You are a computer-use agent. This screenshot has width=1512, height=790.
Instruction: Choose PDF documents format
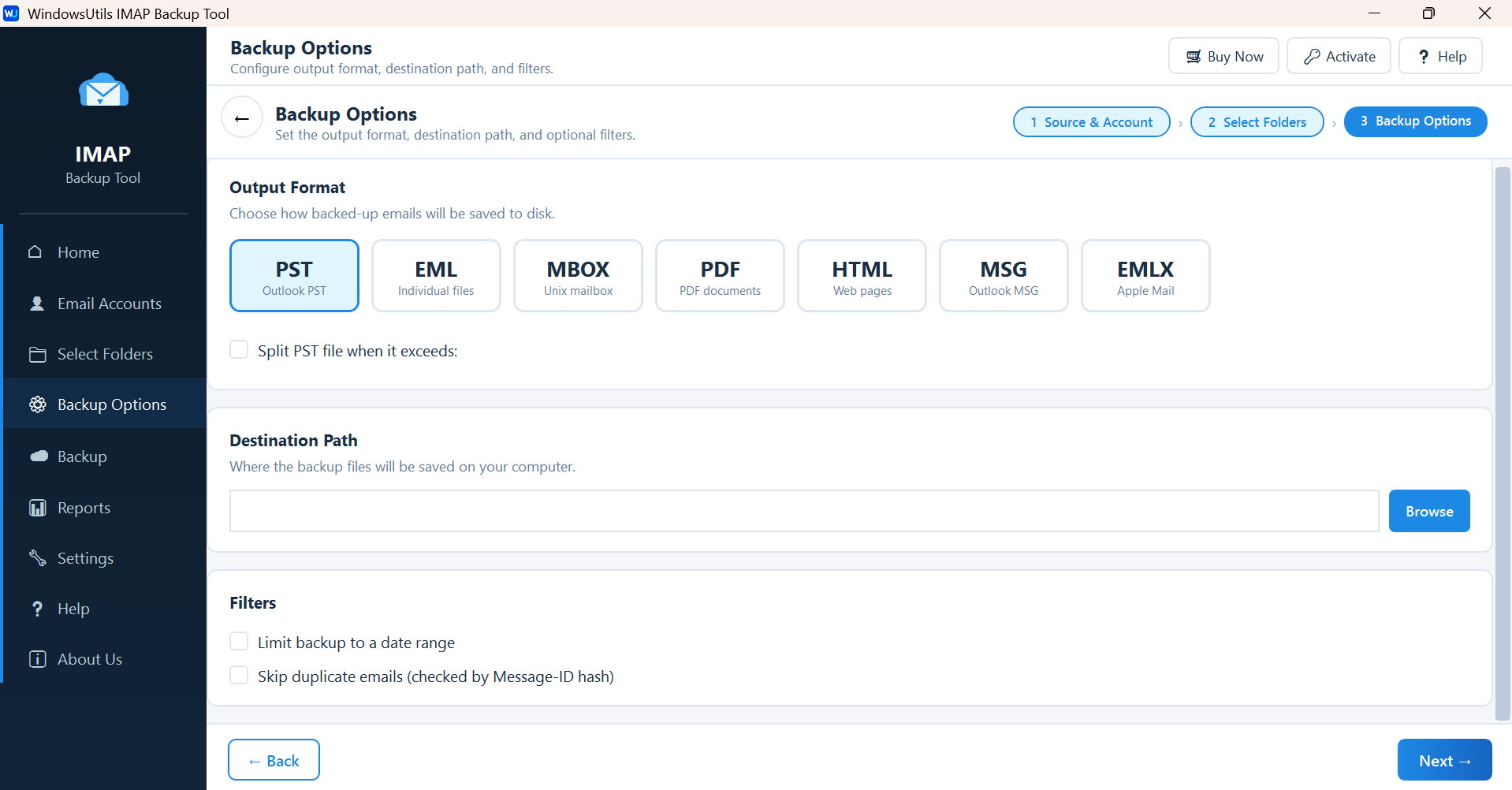(720, 276)
